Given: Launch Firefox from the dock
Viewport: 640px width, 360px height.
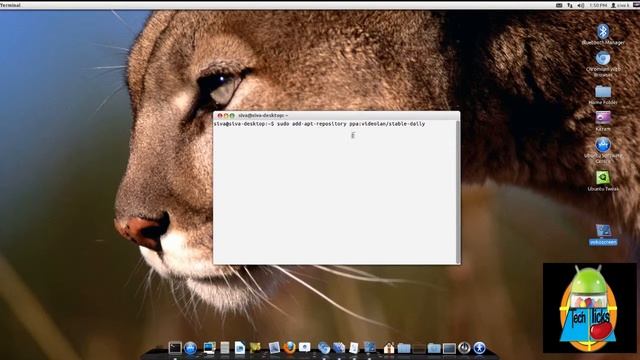Looking at the screenshot, I should (289, 348).
